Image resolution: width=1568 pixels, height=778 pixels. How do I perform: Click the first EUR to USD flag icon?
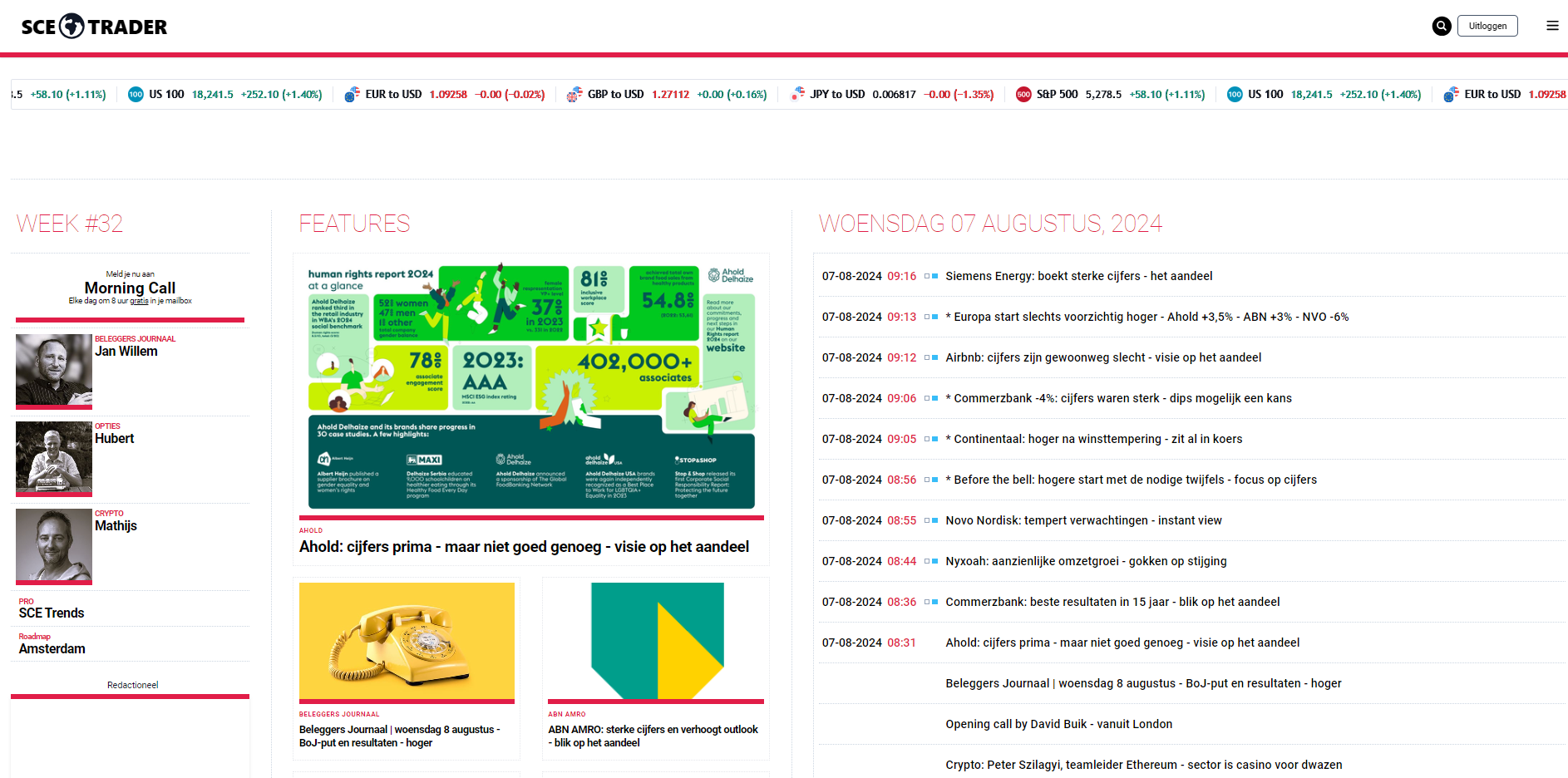[x=352, y=95]
